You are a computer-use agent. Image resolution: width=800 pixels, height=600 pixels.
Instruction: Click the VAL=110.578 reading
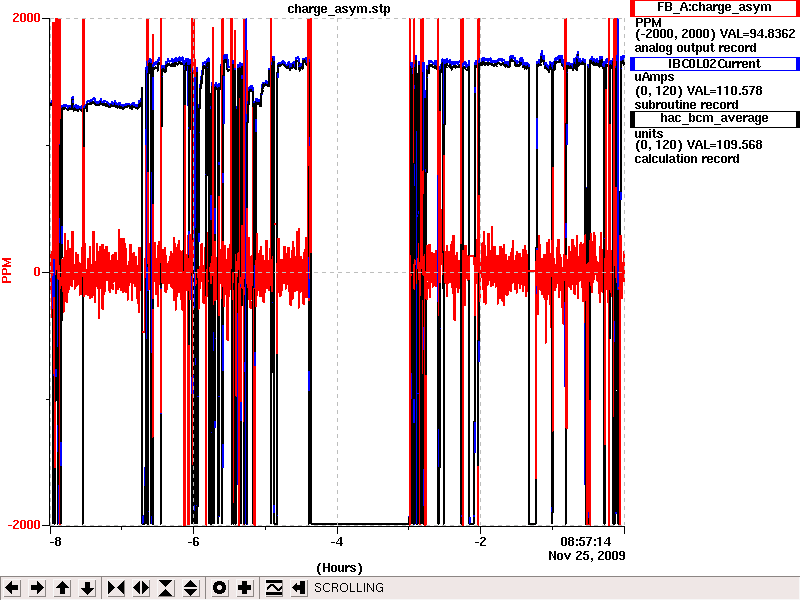[724, 91]
